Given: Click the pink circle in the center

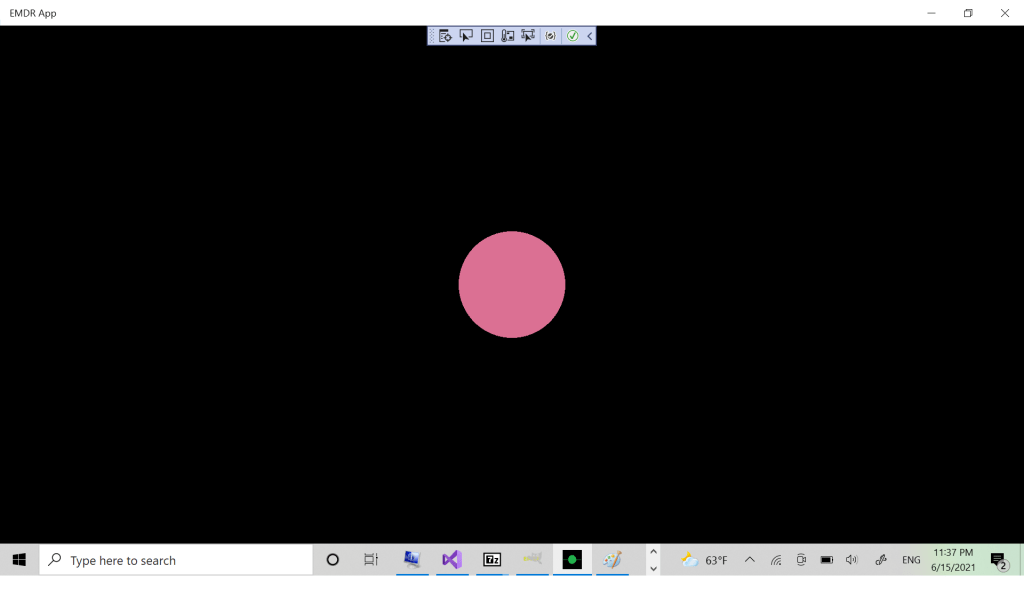Looking at the screenshot, I should 512,285.
